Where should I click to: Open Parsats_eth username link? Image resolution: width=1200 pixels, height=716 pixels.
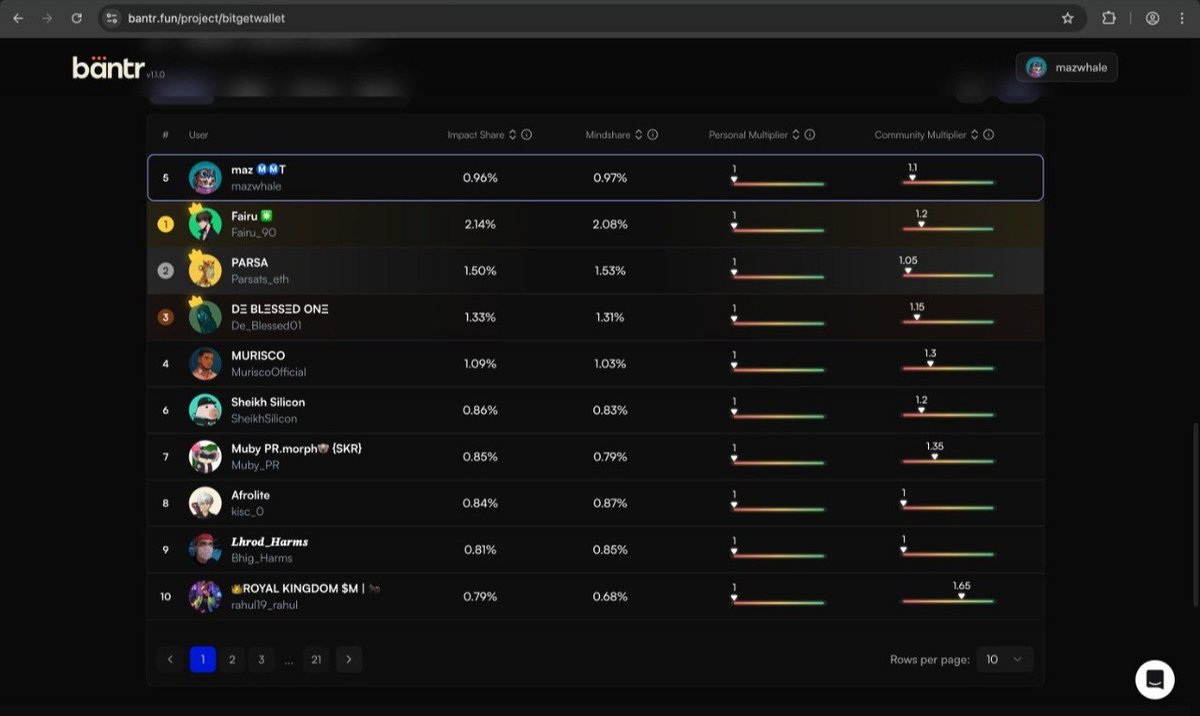tap(260, 279)
